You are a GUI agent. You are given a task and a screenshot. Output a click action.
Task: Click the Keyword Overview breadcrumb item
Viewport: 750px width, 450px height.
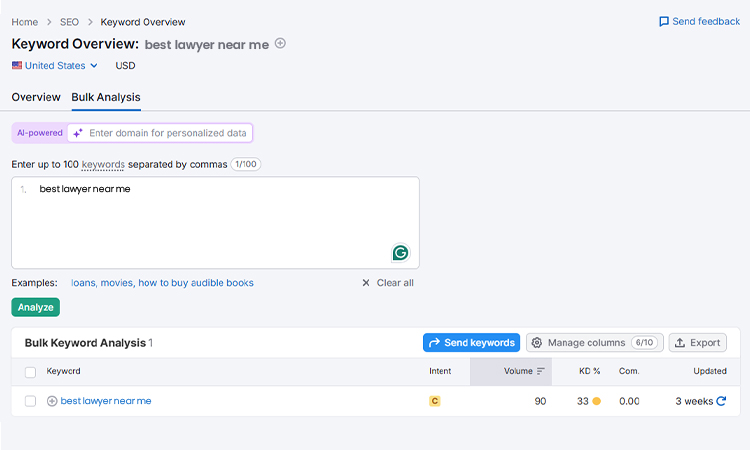(x=143, y=22)
